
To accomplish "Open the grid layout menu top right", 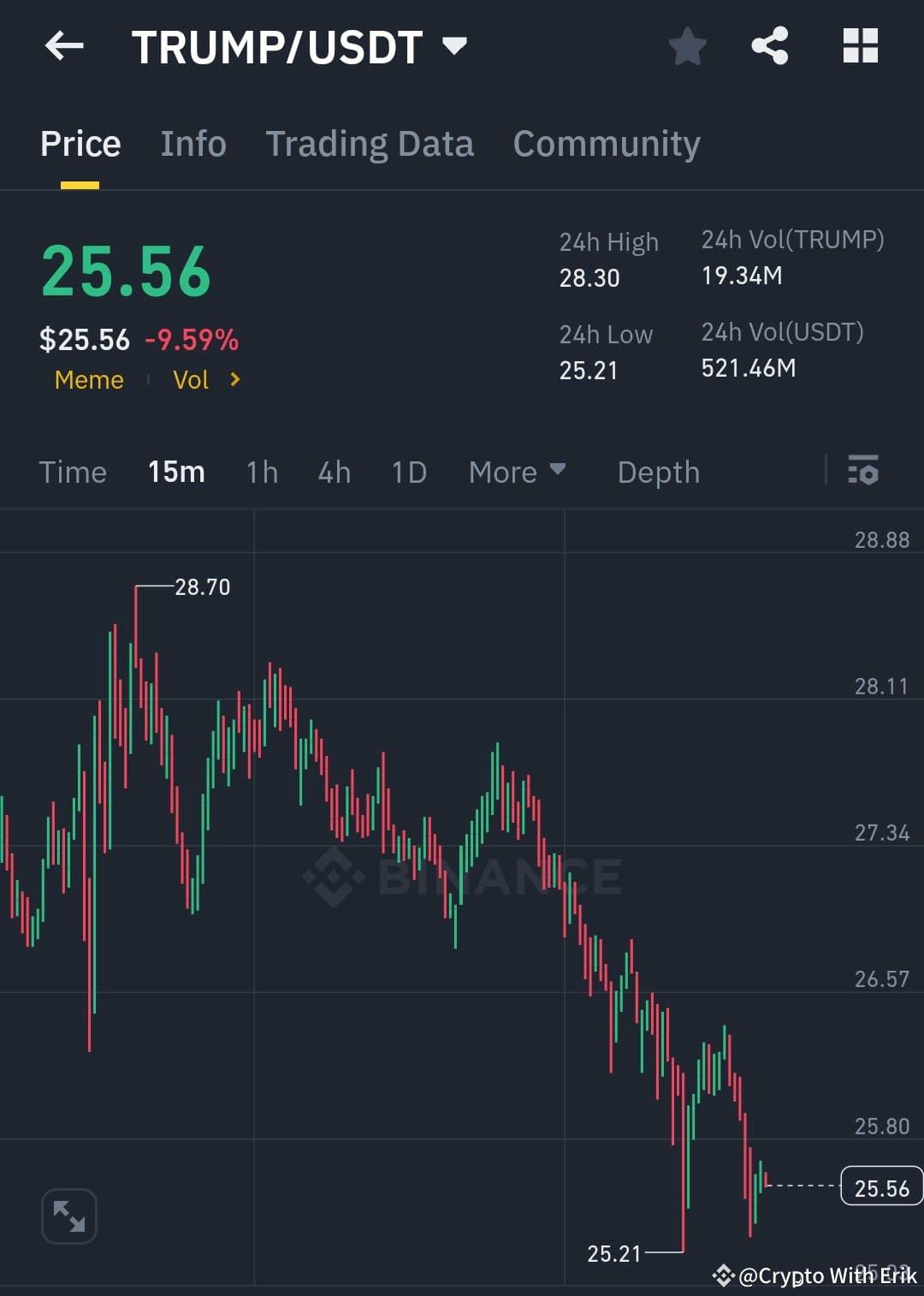I will pyautogui.click(x=861, y=46).
